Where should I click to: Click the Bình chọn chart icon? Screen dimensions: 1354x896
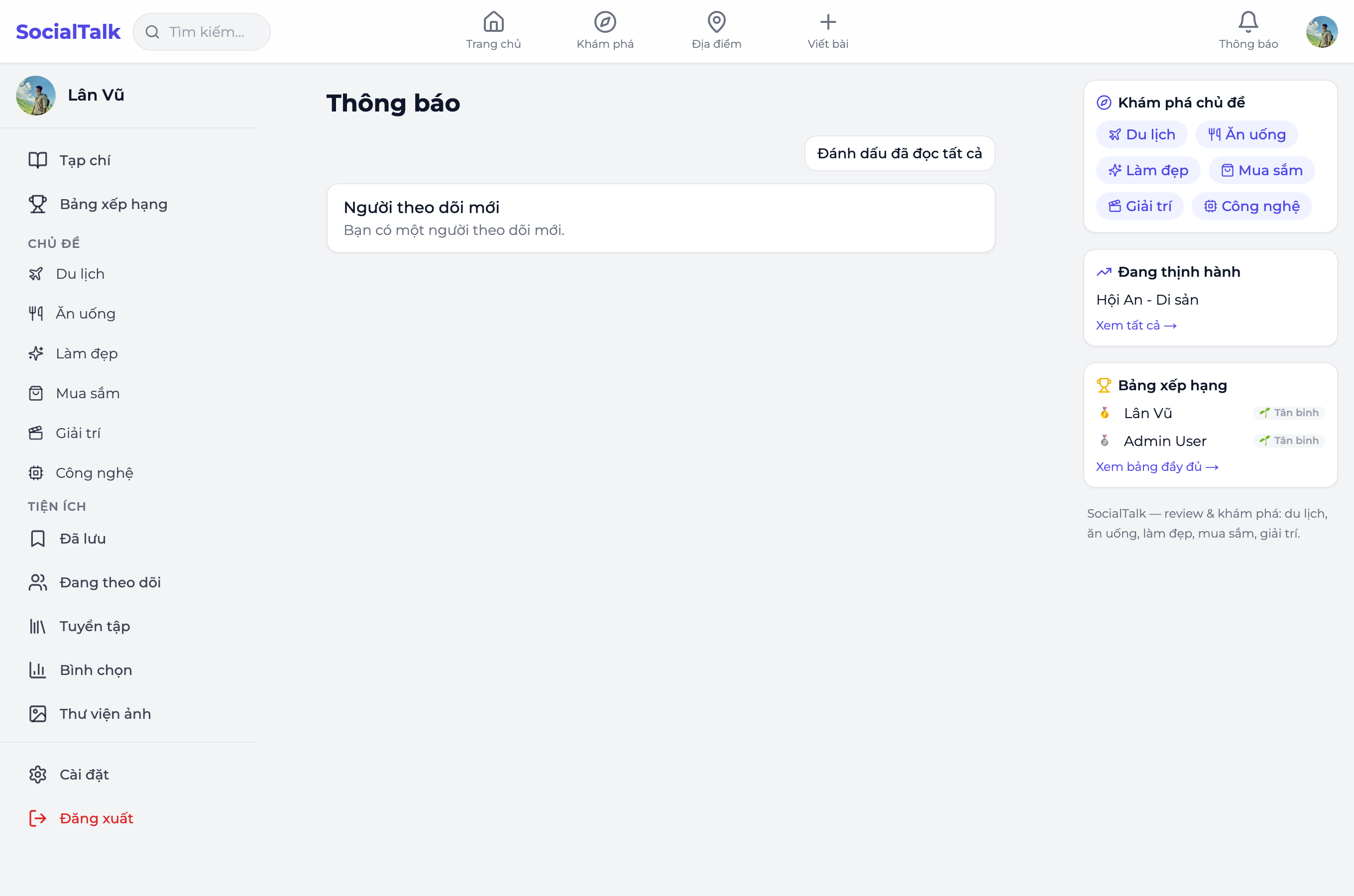(38, 670)
